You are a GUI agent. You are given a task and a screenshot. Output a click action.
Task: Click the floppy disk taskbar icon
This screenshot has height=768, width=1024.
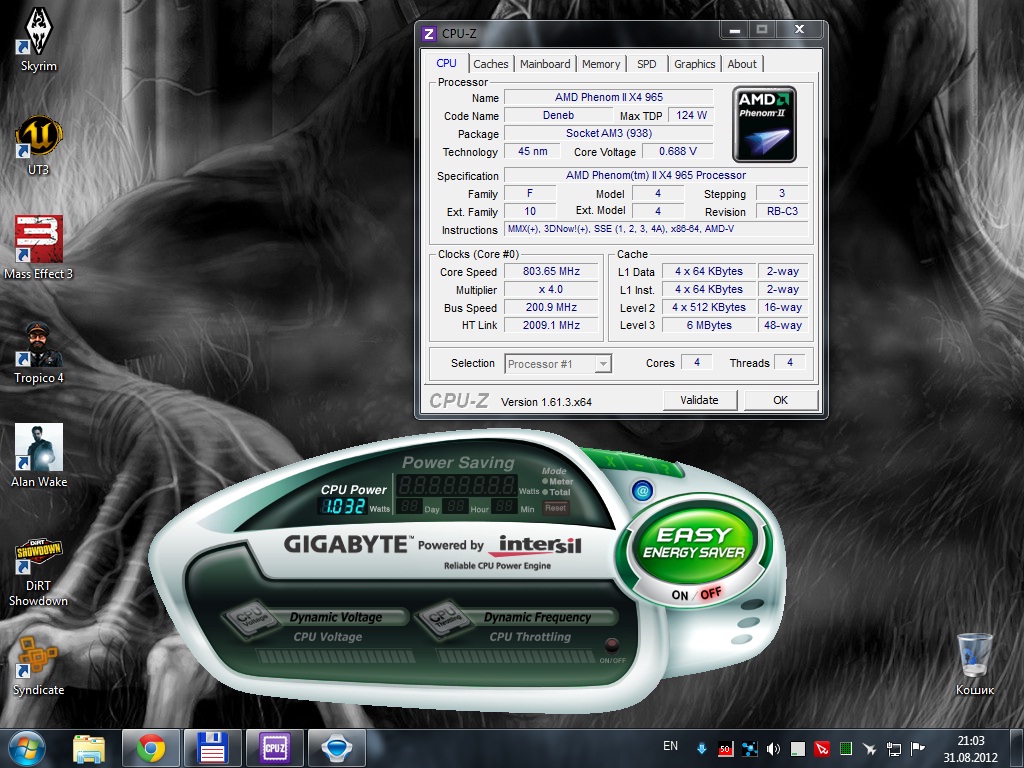[x=212, y=748]
